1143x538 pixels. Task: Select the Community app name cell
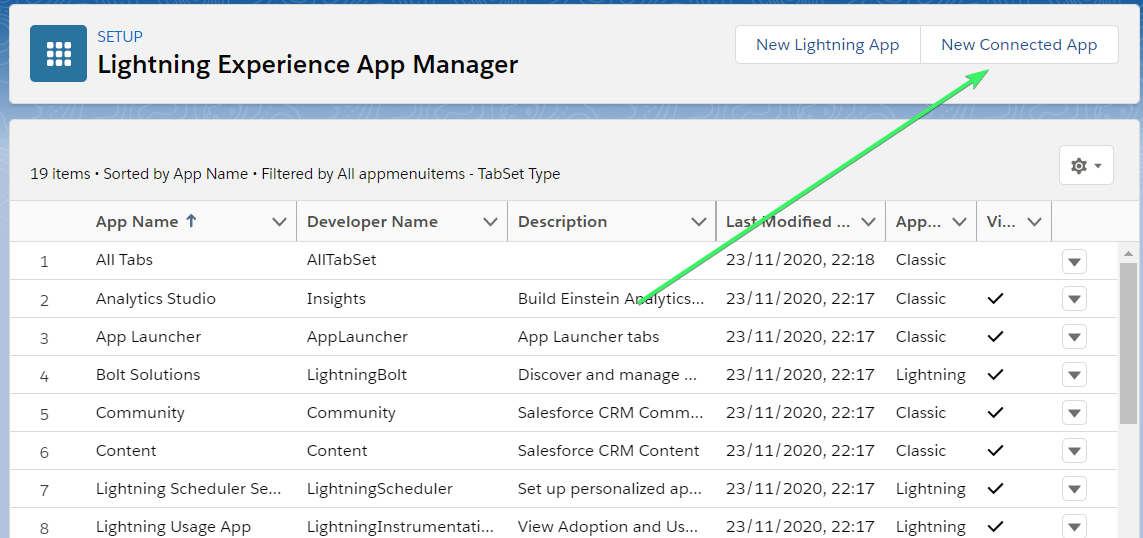point(140,413)
